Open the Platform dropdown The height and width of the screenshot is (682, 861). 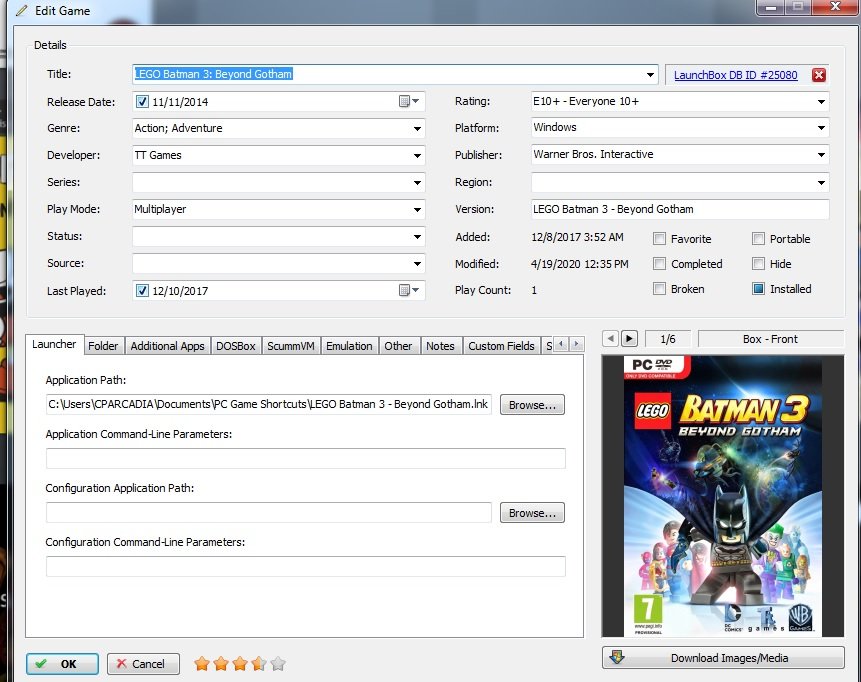pos(821,128)
